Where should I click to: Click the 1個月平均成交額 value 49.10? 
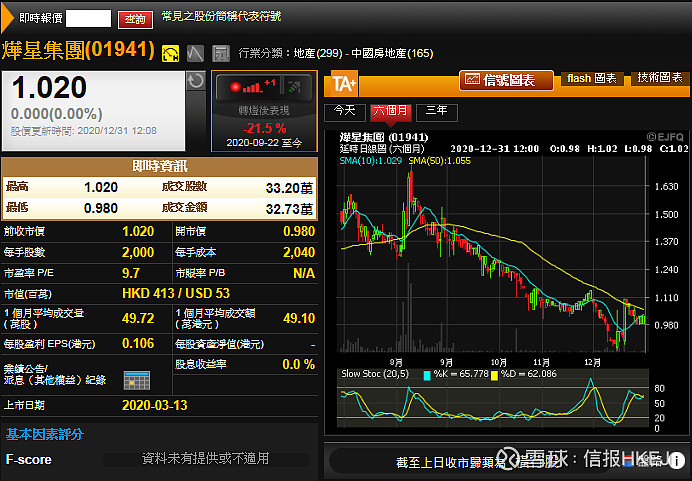(299, 318)
